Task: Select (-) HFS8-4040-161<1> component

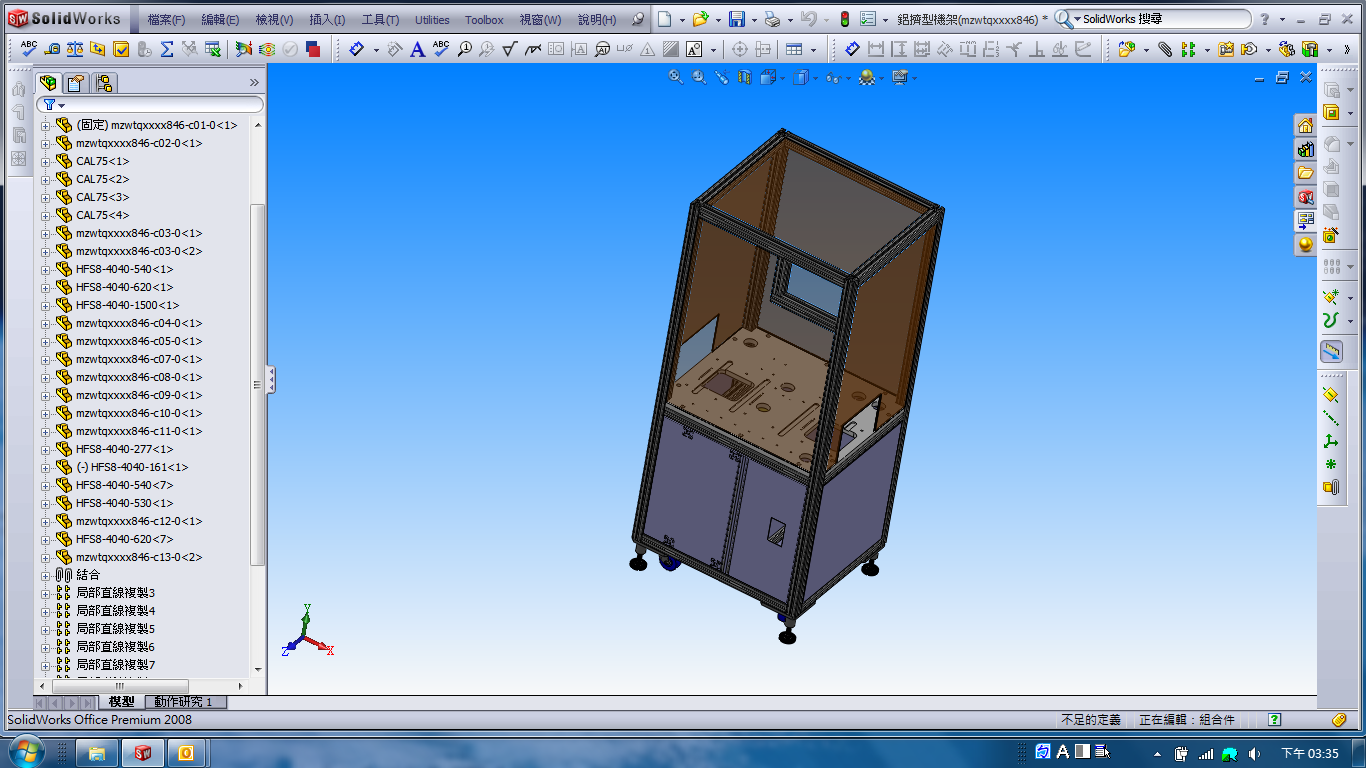Action: click(x=132, y=467)
